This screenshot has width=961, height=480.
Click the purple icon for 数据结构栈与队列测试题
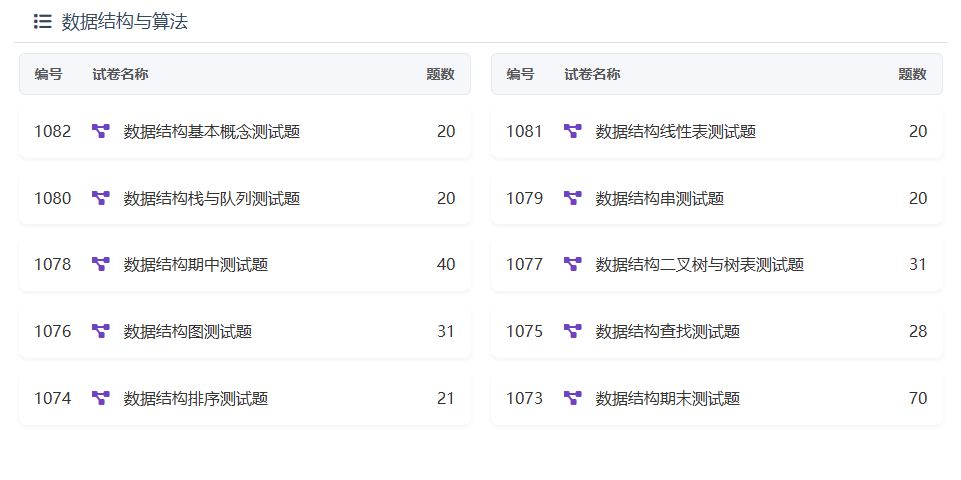click(x=101, y=198)
